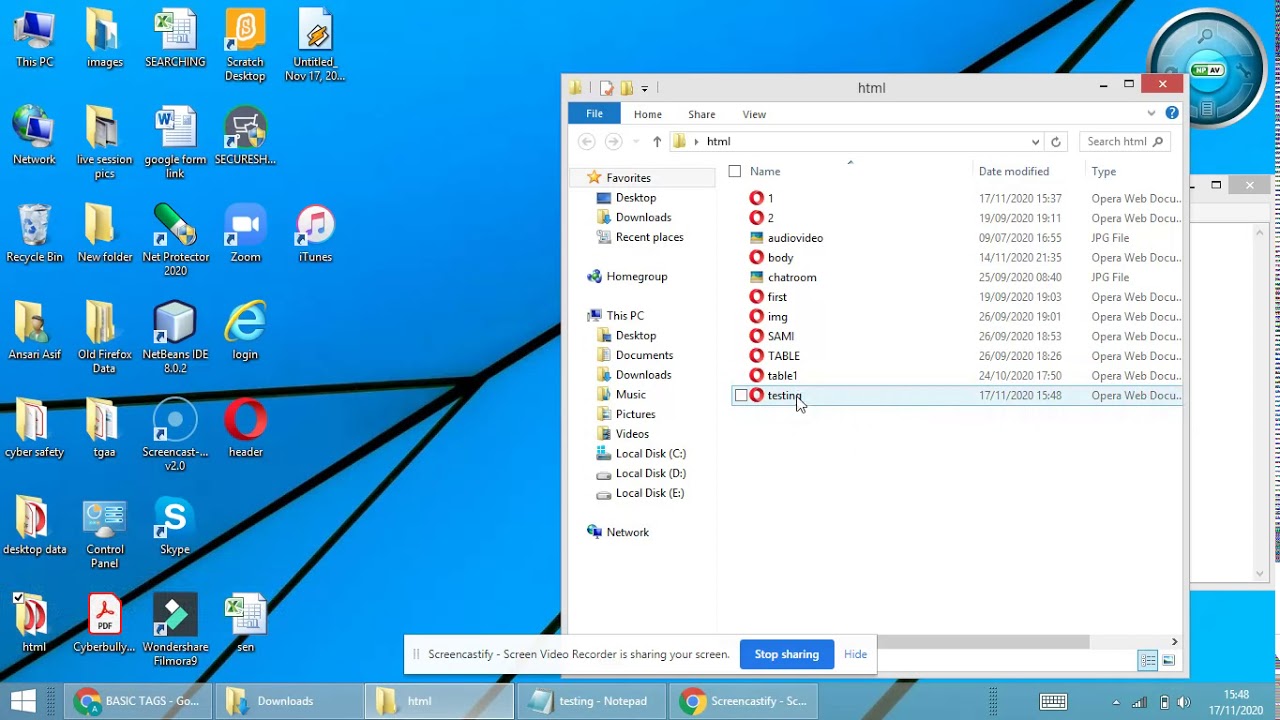The image size is (1280, 720).
Task: Launch Skype from the desktop
Action: 175,526
